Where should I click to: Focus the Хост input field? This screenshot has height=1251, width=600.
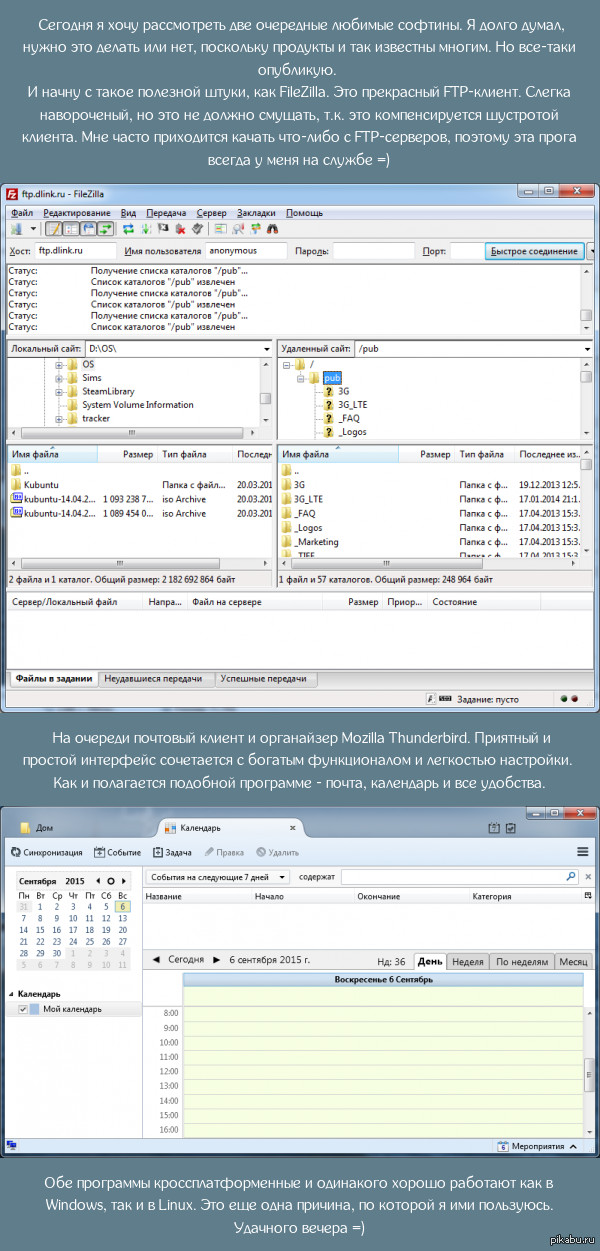[76, 251]
